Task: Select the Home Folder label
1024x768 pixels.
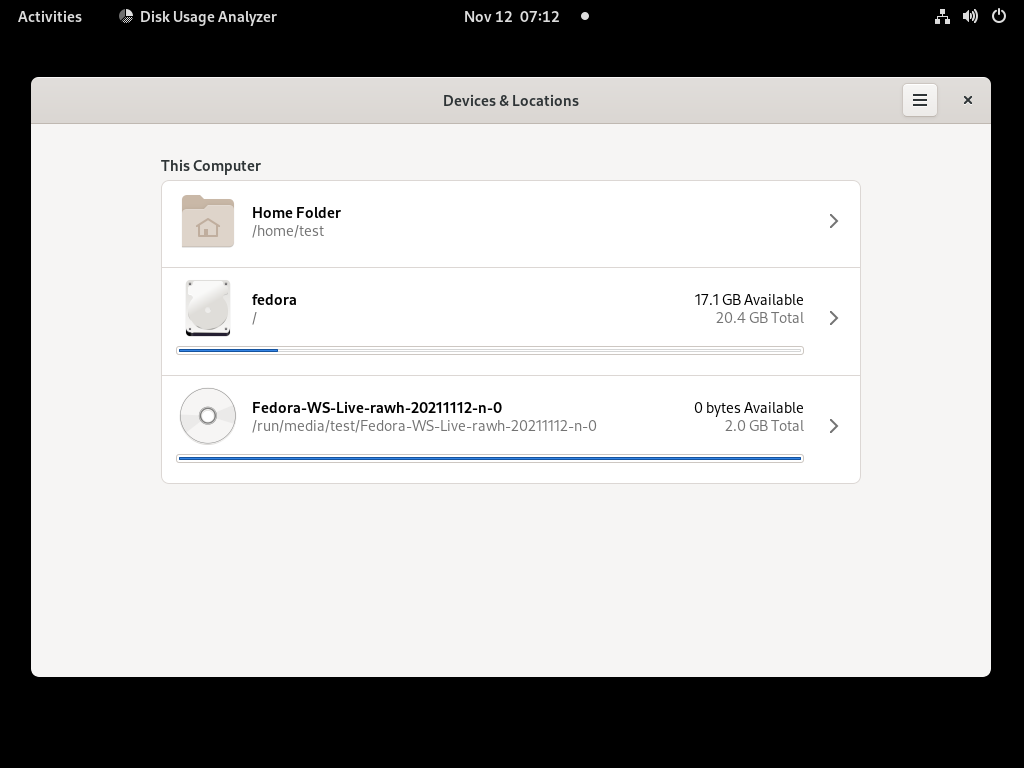Action: point(296,212)
